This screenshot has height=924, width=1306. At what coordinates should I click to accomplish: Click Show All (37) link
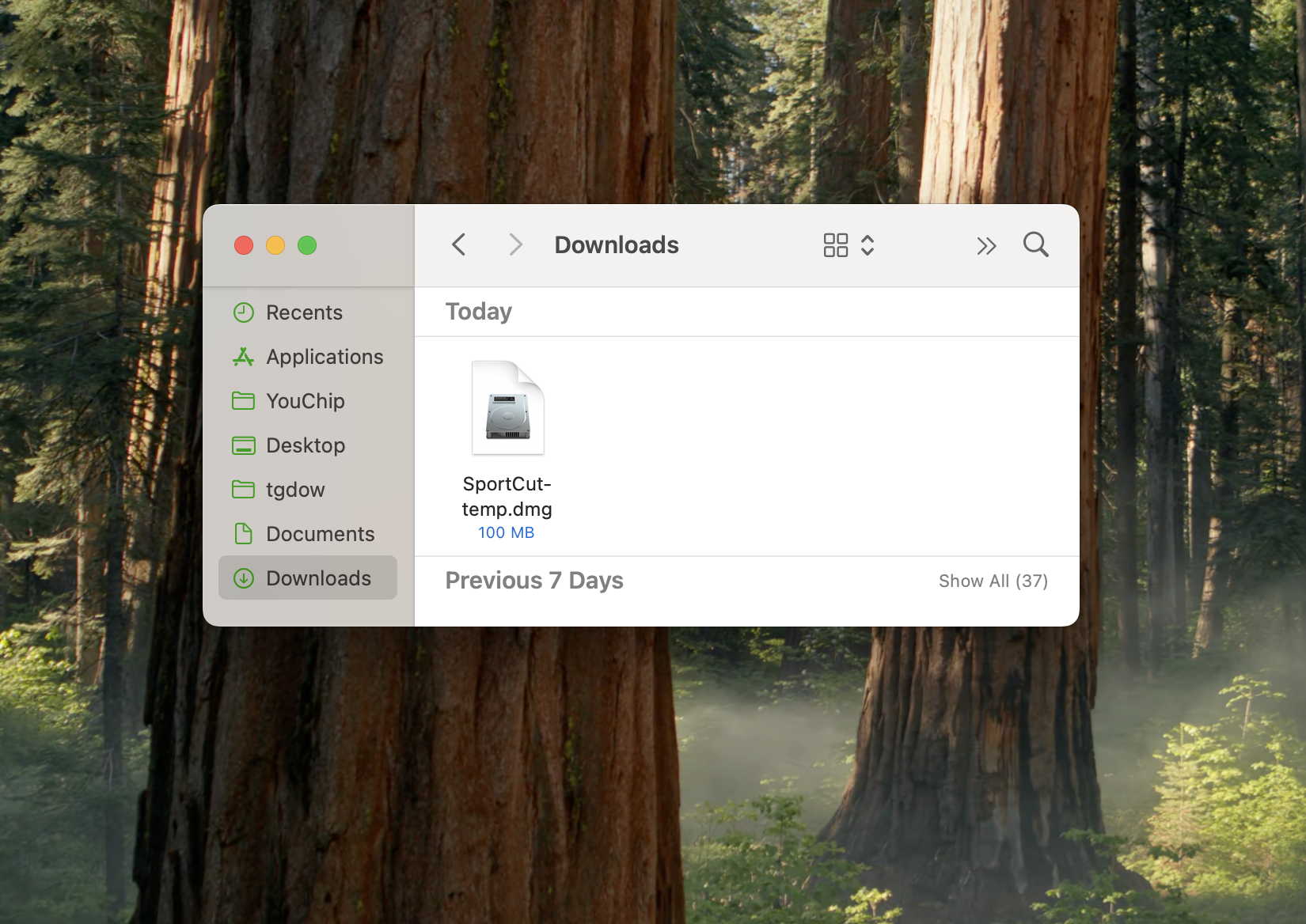tap(993, 581)
